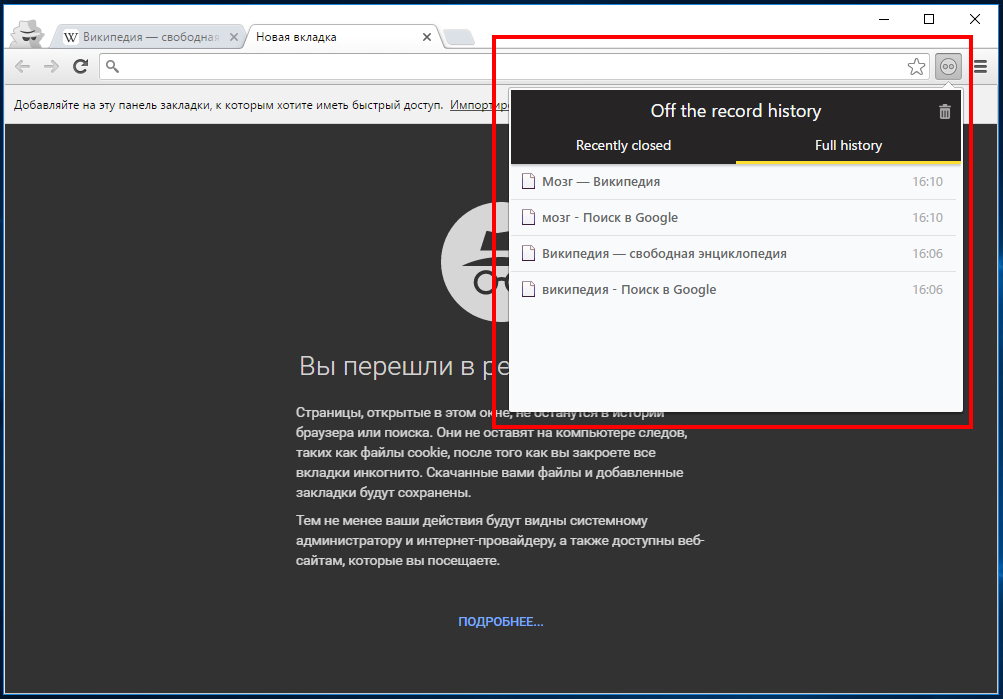The width and height of the screenshot is (1003, 699).
Task: Click the page icon next to Мозг — Википедия
Action: (528, 182)
